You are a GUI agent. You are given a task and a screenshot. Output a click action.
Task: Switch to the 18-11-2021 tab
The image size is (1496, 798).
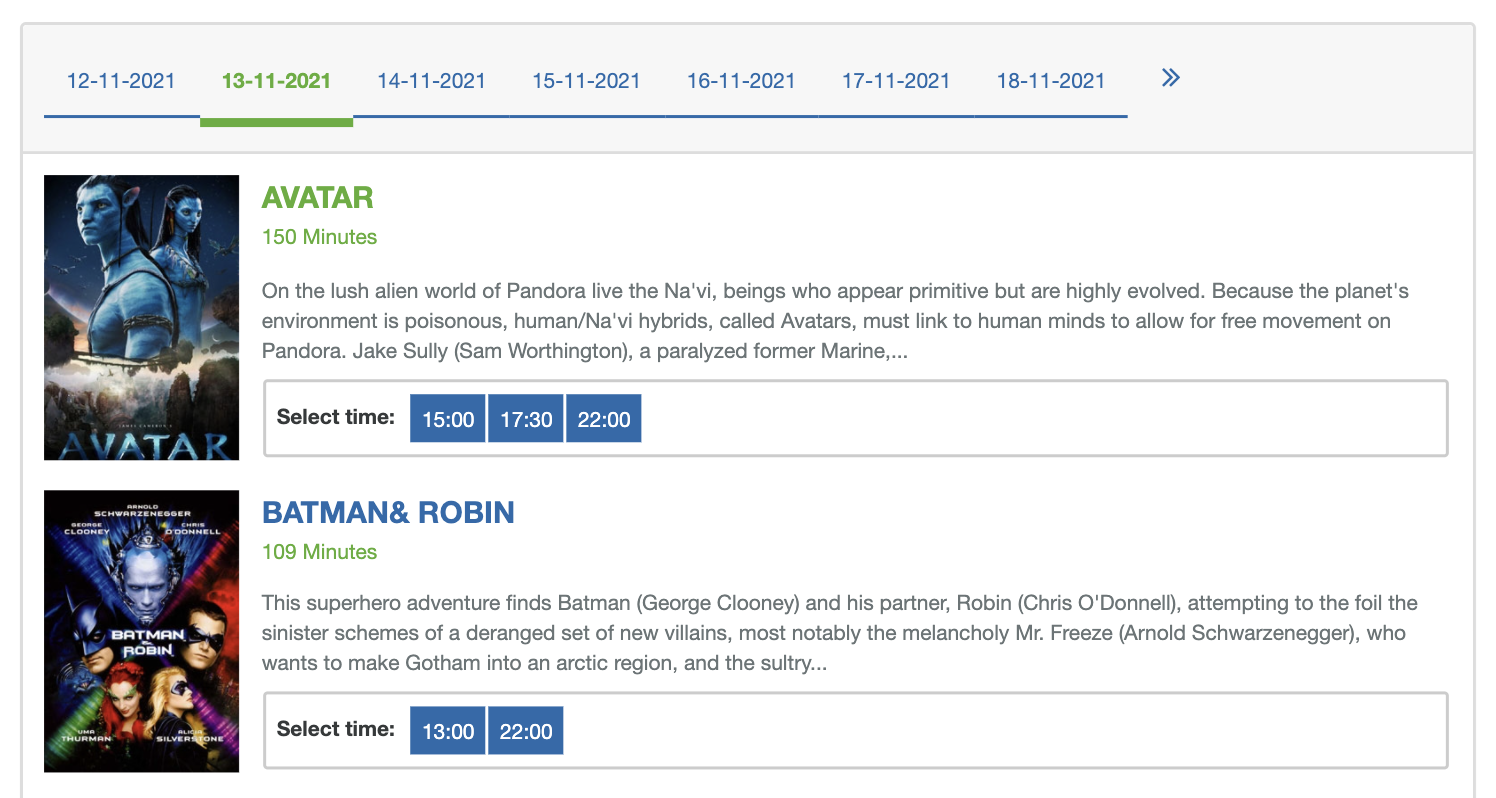pyautogui.click(x=1051, y=81)
